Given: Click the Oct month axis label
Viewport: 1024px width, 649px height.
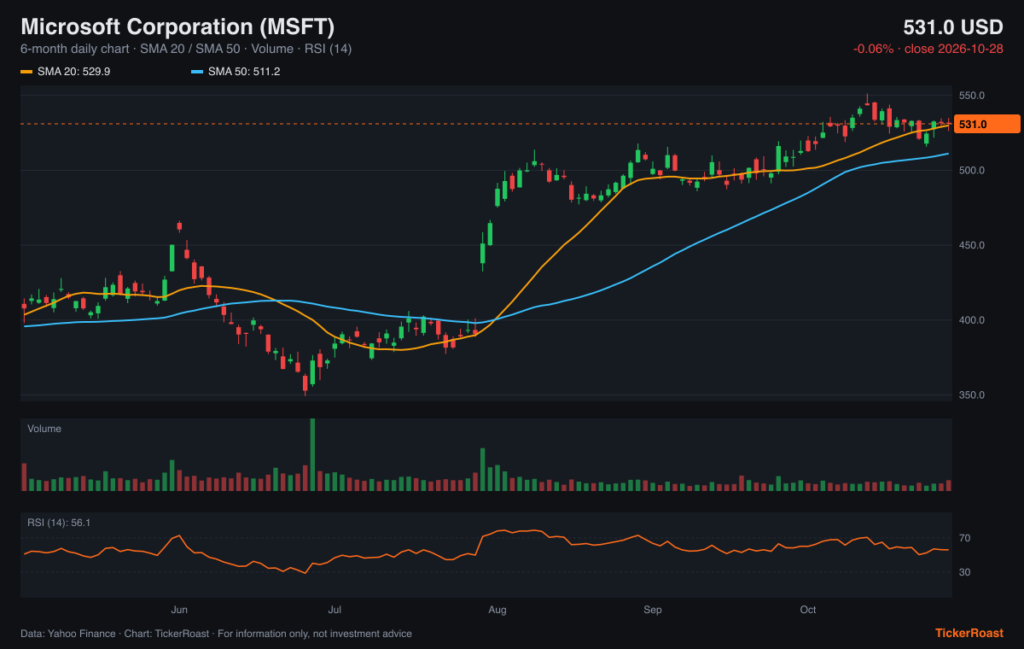Looking at the screenshot, I should pyautogui.click(x=808, y=610).
